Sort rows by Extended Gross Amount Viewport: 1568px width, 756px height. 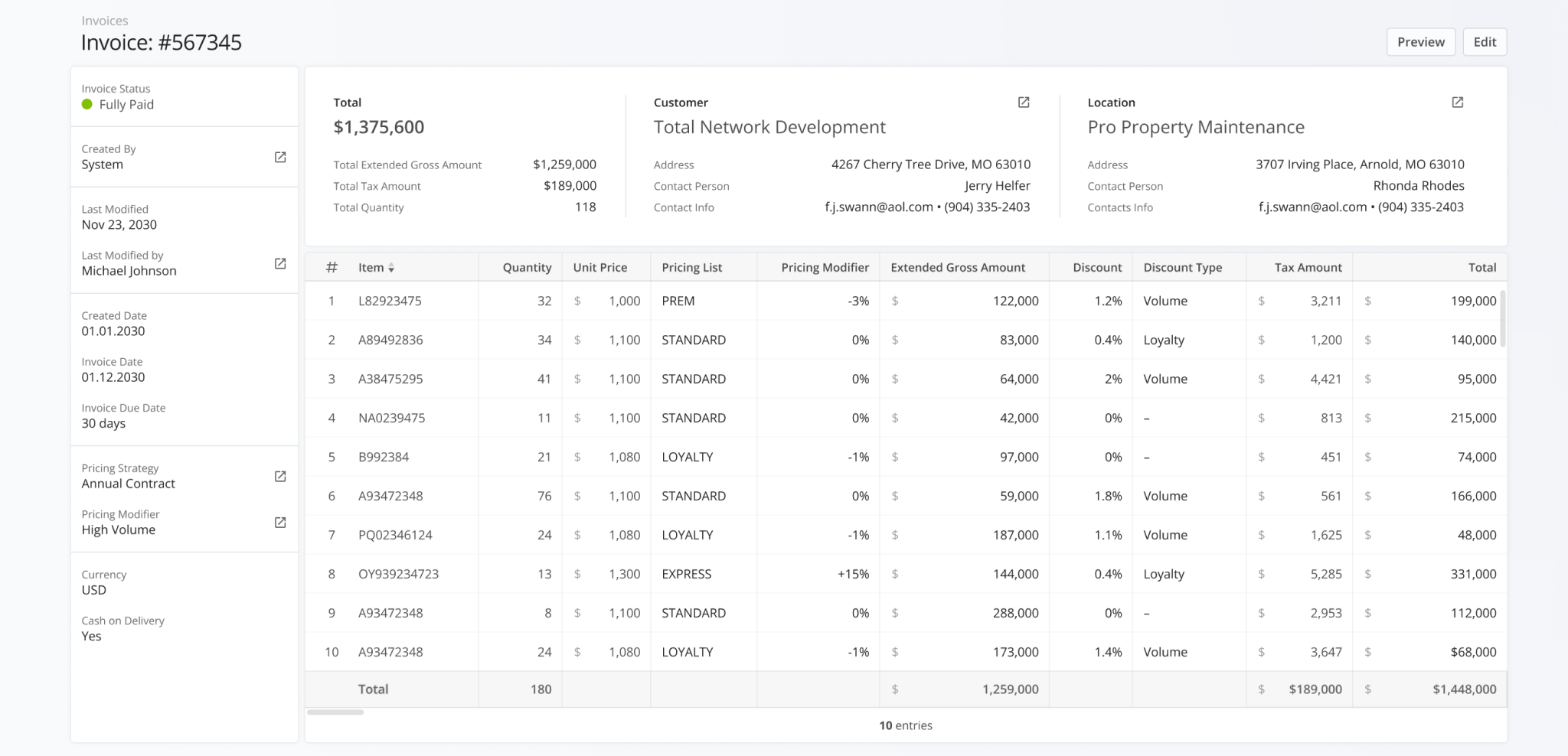click(x=958, y=267)
